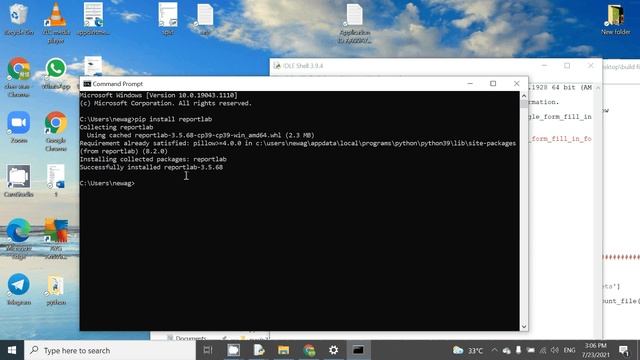Minimize the Command Prompt window
The height and width of the screenshot is (360, 640).
point(470,83)
